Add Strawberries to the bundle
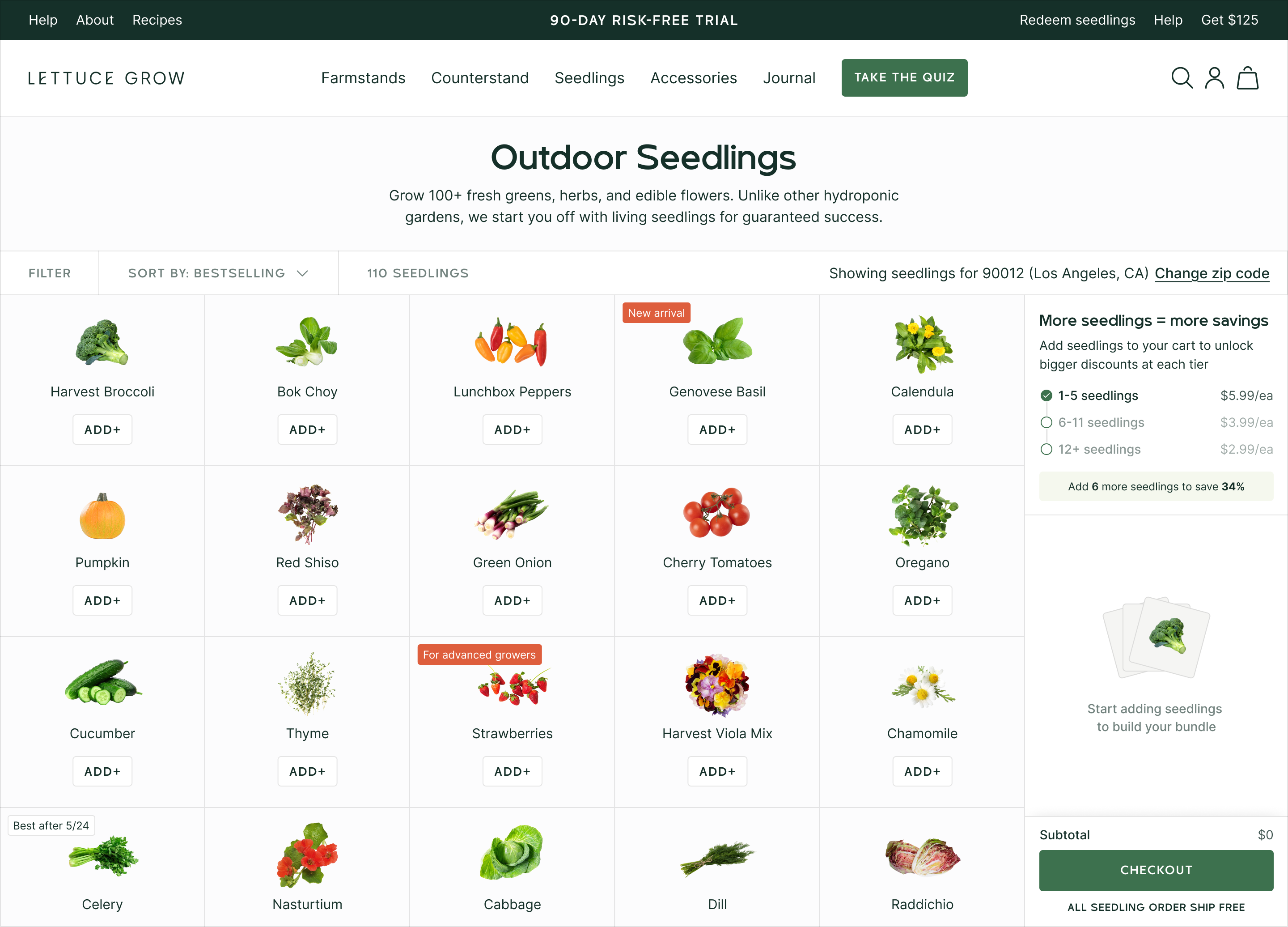 (x=512, y=771)
